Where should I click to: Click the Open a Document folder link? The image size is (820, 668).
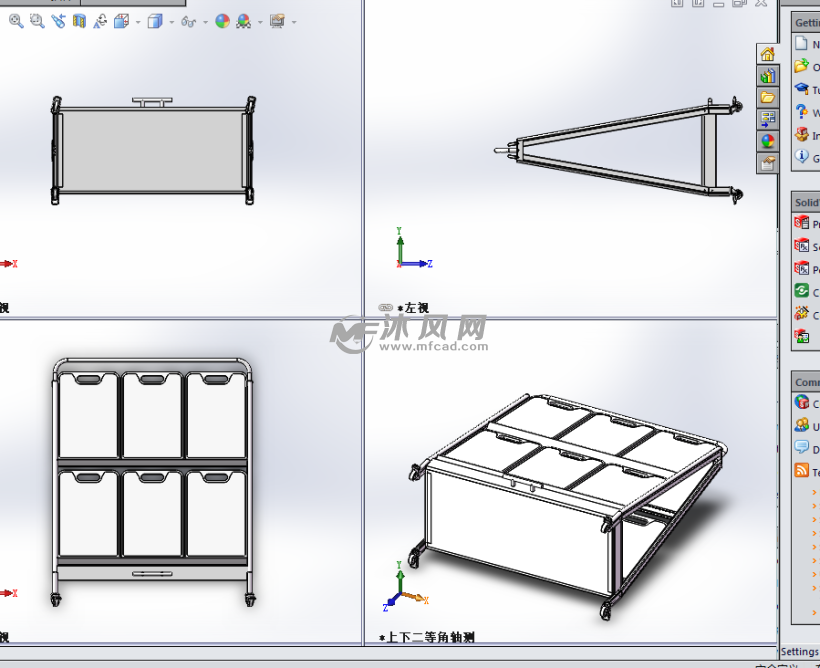pyautogui.click(x=803, y=67)
